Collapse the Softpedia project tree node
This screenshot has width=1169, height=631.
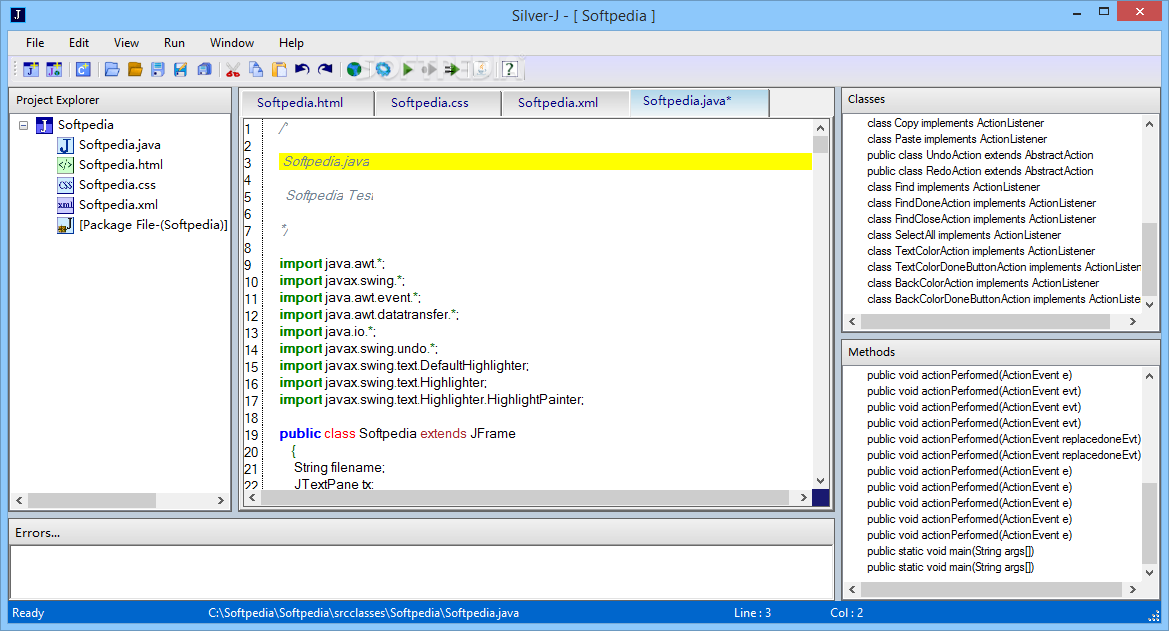tap(24, 125)
